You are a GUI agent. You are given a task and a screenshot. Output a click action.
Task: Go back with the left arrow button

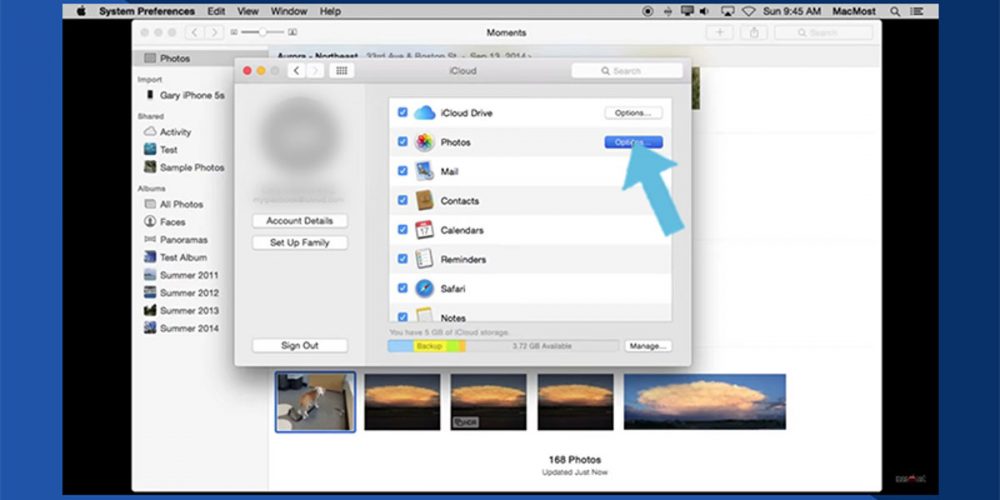coord(296,71)
